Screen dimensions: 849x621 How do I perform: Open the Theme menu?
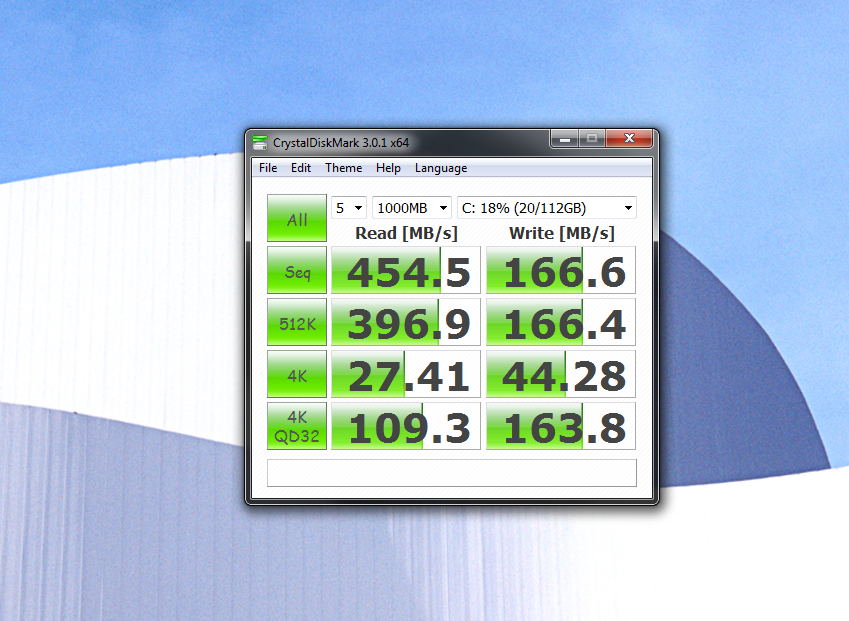[344, 168]
